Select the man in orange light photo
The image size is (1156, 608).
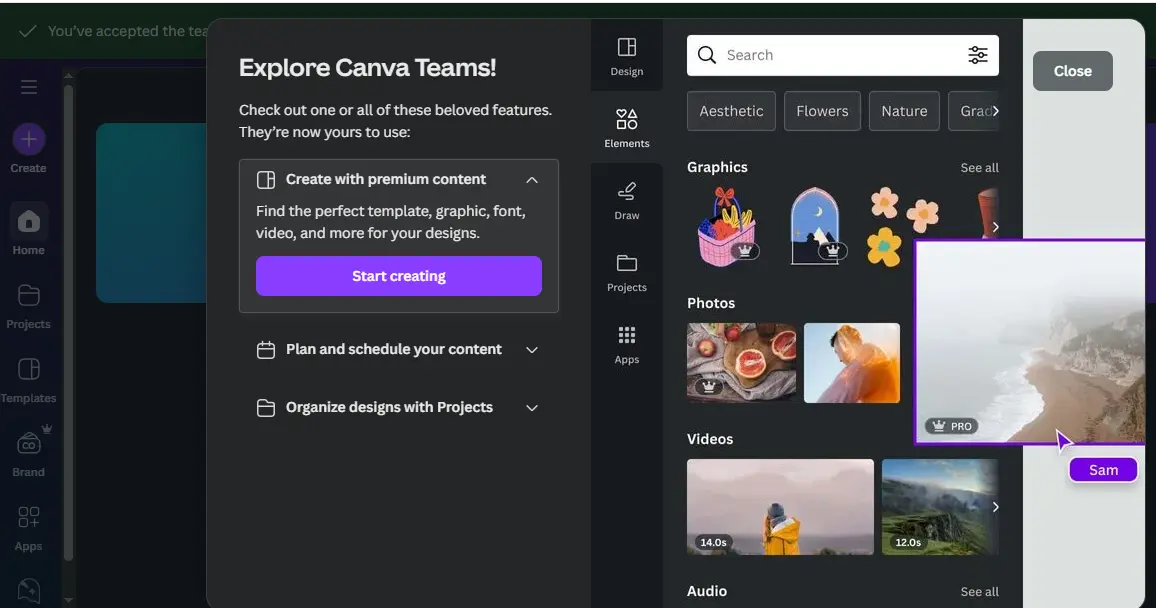click(x=852, y=363)
